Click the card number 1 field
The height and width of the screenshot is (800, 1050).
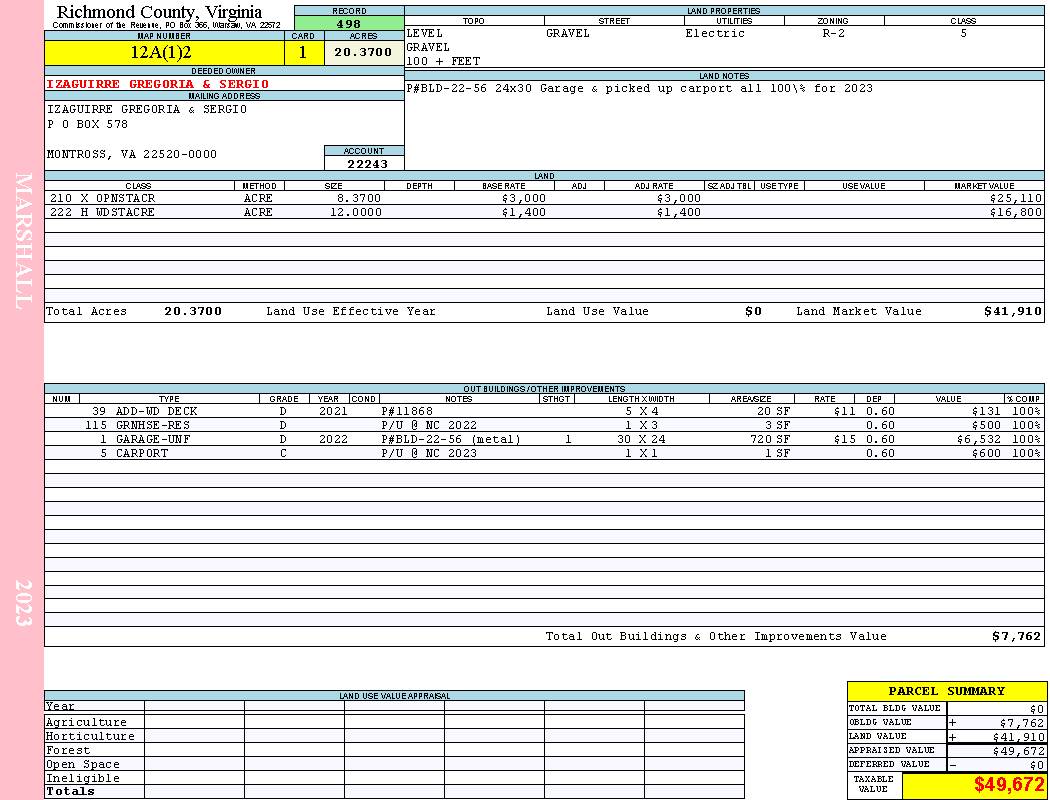(x=303, y=53)
